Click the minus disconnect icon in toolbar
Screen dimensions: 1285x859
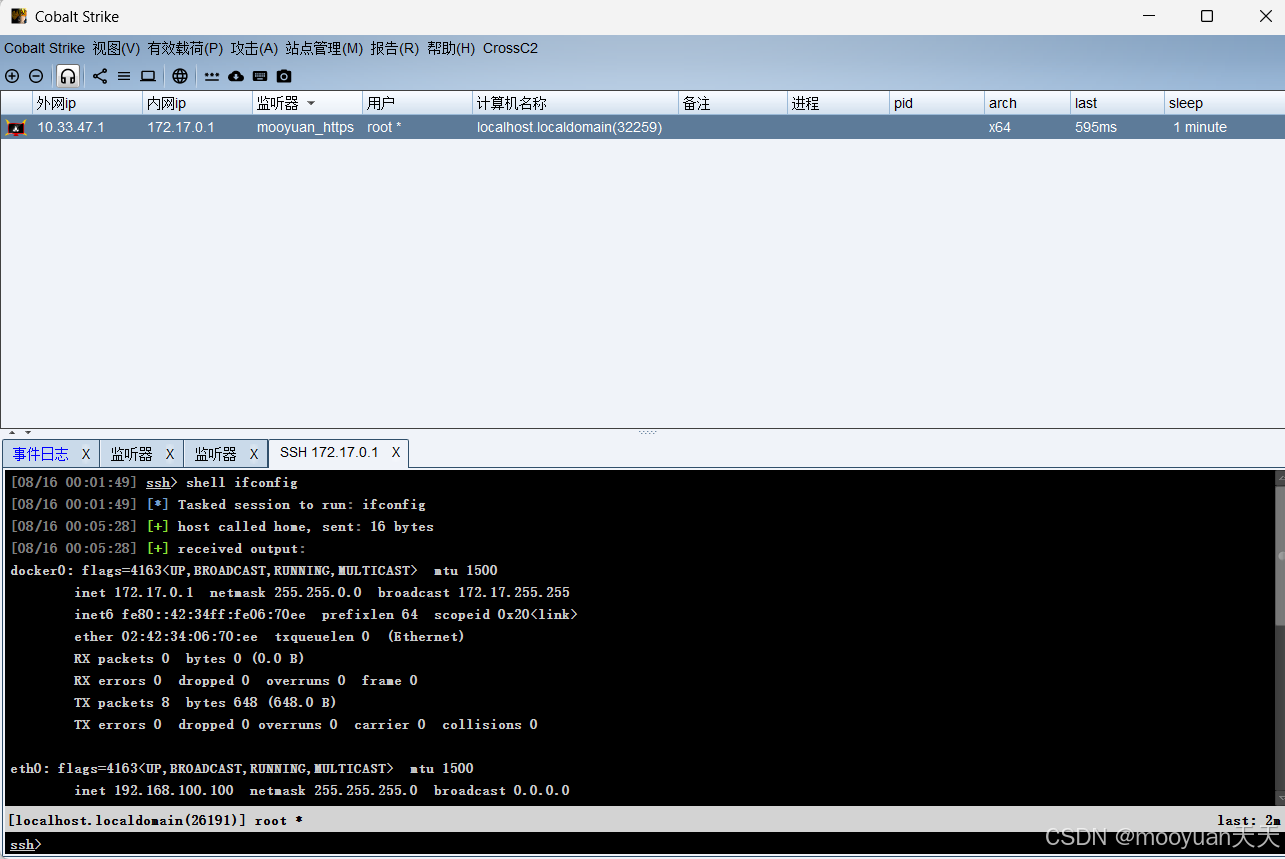tap(36, 76)
